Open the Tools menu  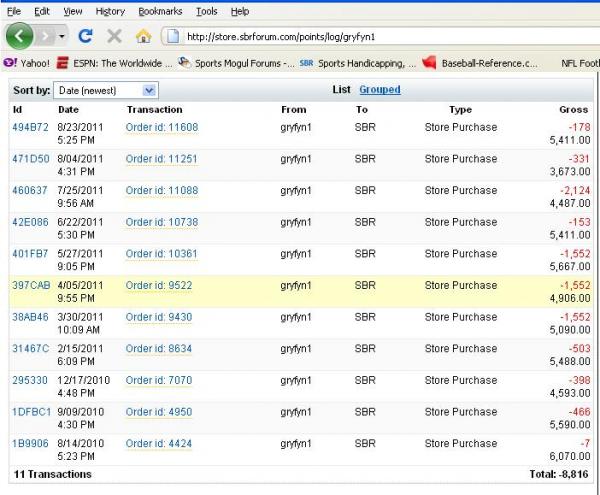[x=207, y=11]
